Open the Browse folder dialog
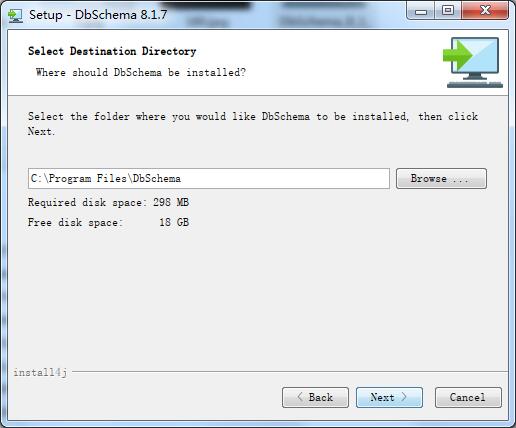 coord(441,179)
